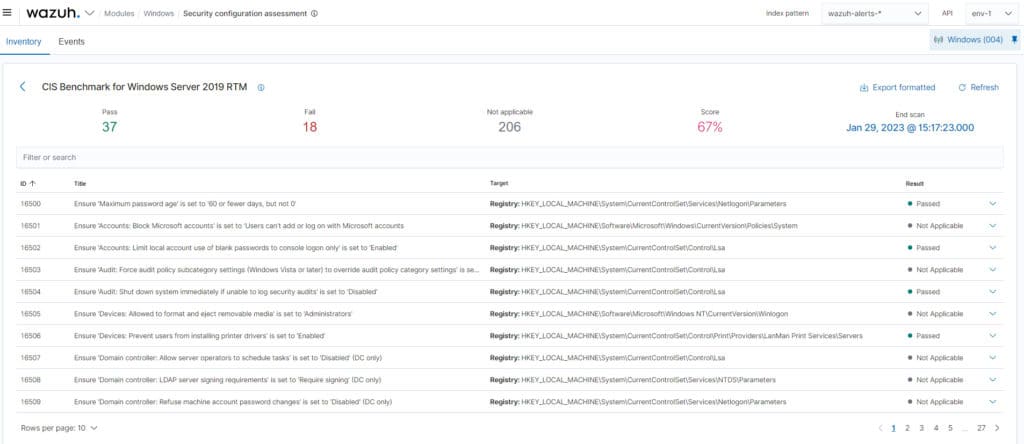
Task: Expand row 16509 details chevron
Action: click(x=992, y=402)
